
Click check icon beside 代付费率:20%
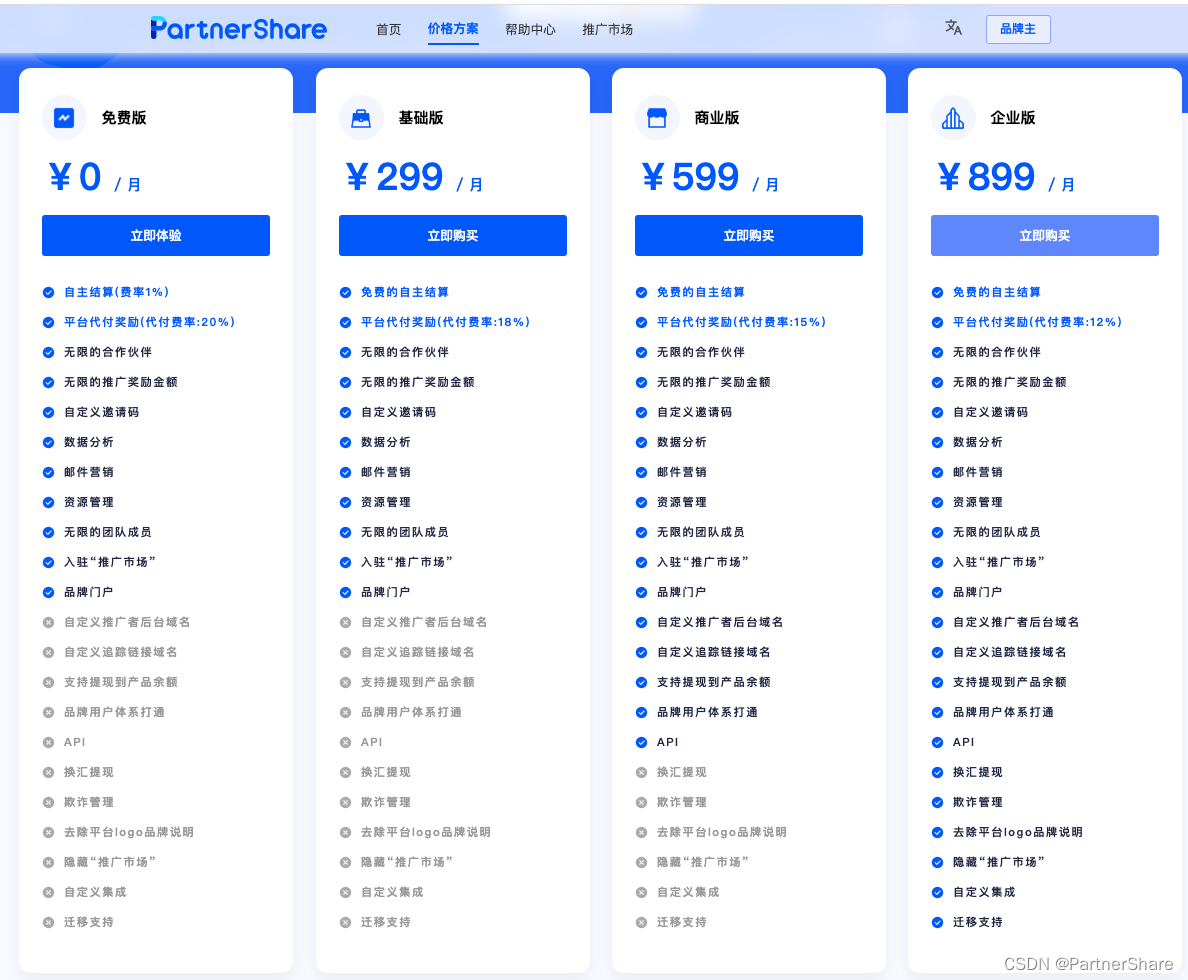pos(48,322)
